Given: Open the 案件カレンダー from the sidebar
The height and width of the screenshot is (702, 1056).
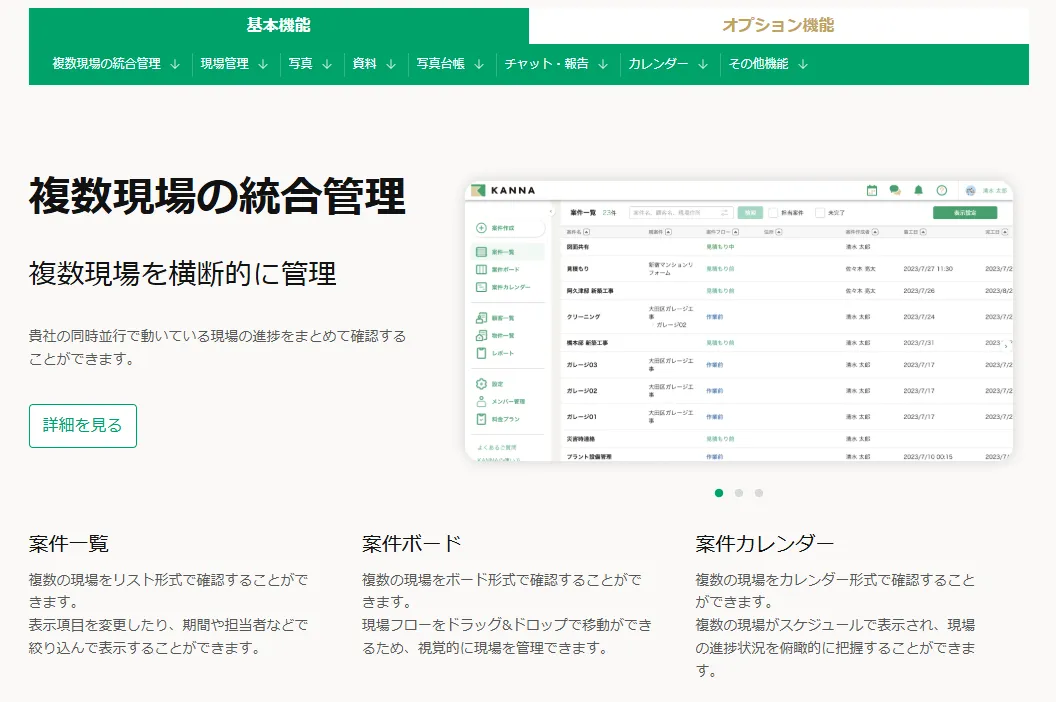Looking at the screenshot, I should [509, 287].
